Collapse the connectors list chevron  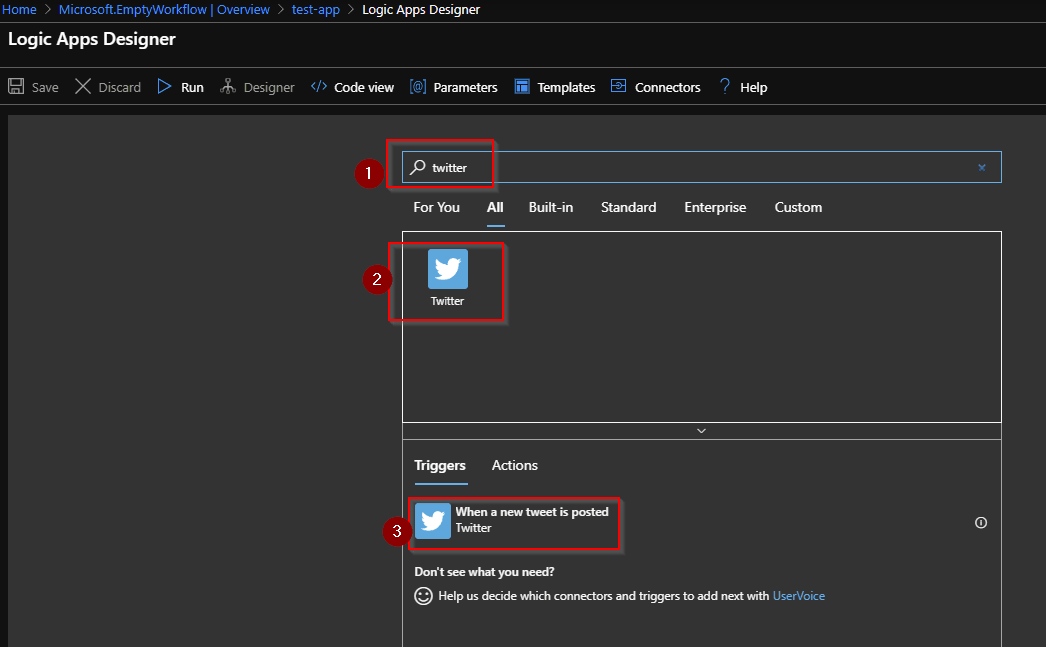[701, 431]
